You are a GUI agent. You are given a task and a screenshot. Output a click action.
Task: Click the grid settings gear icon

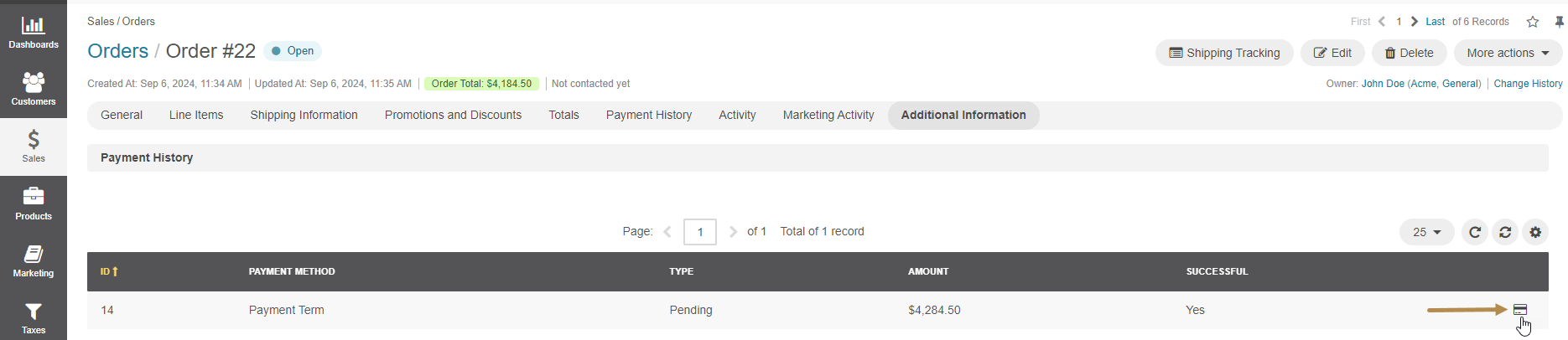(1535, 232)
